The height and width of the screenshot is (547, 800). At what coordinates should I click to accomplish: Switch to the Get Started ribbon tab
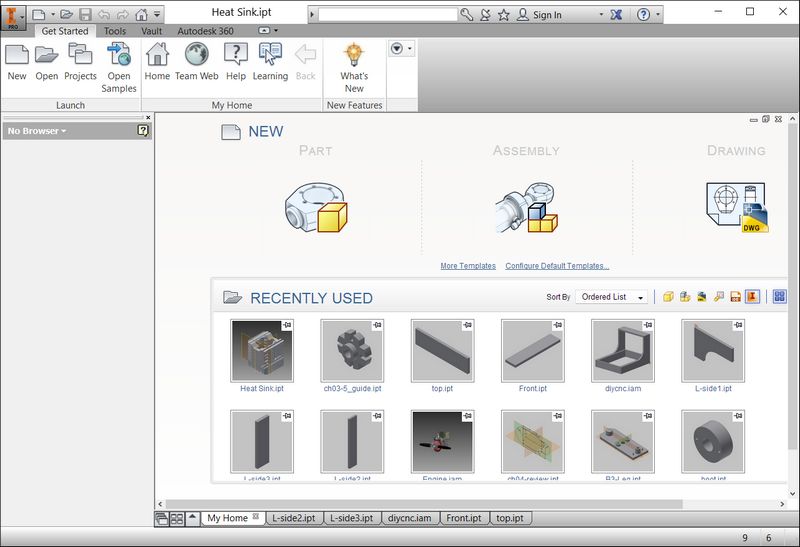pos(65,31)
